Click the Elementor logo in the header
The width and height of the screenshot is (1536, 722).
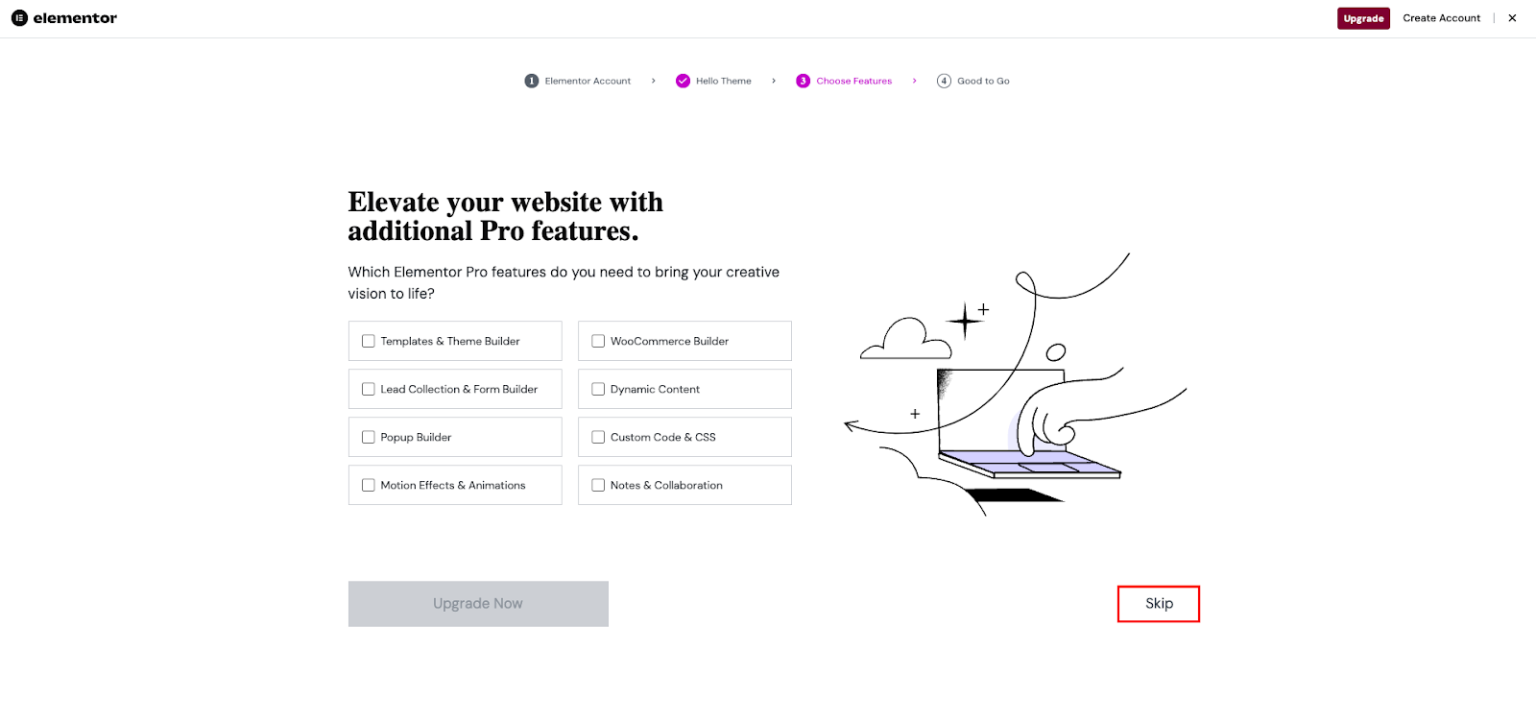(x=63, y=17)
